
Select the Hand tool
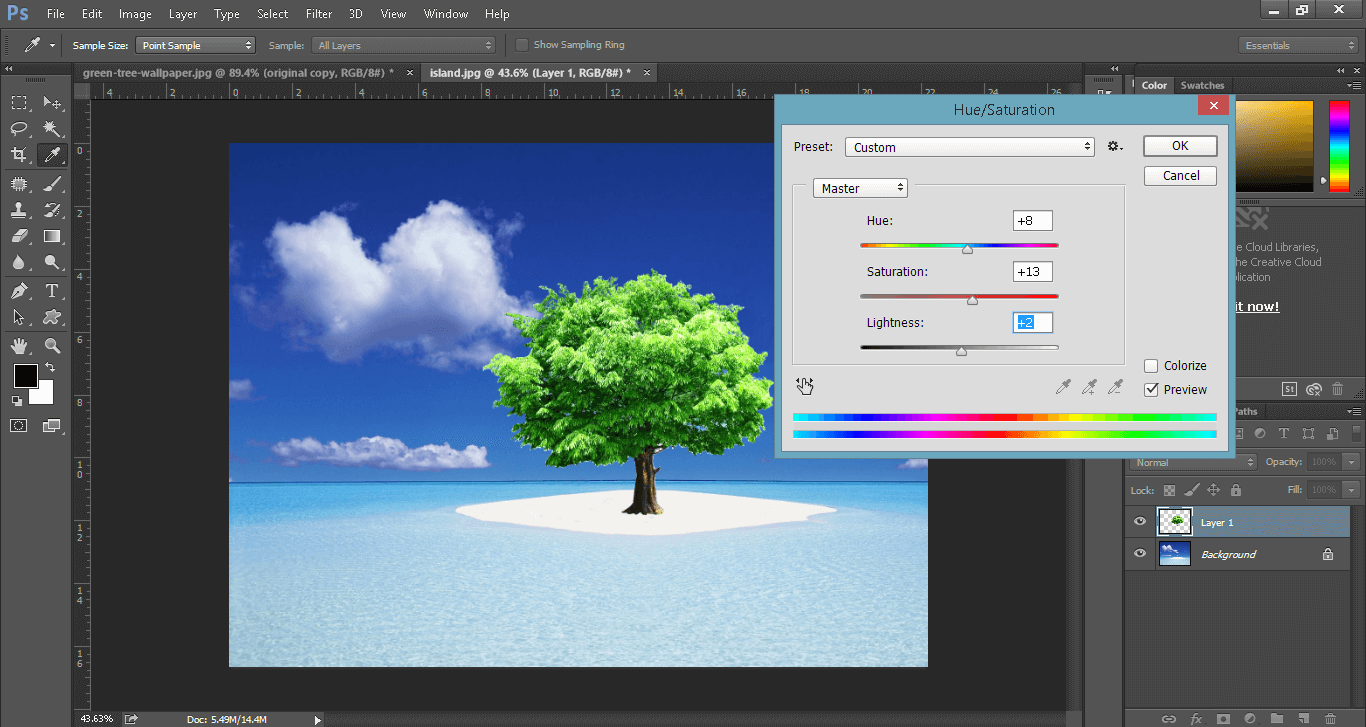[19, 346]
